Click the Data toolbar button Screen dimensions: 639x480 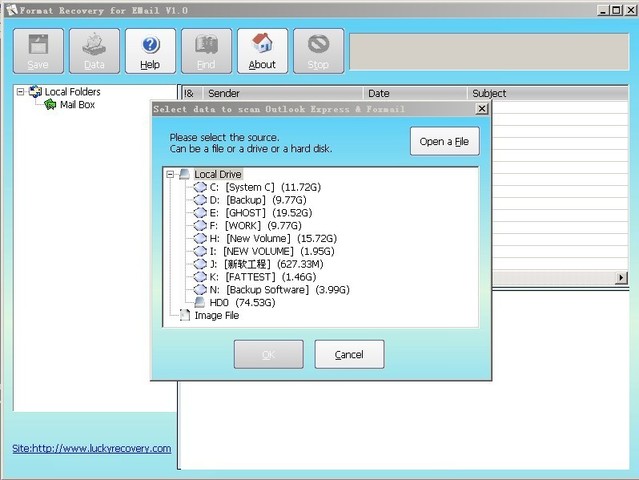click(95, 51)
